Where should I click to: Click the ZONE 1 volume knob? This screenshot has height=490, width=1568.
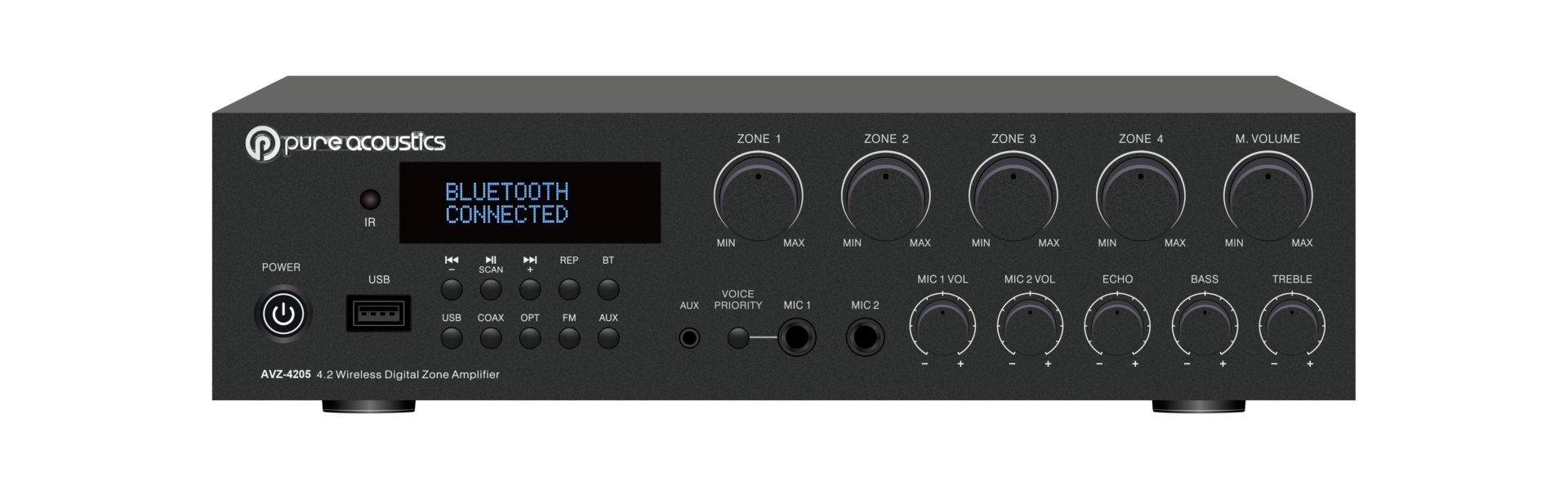(759, 196)
